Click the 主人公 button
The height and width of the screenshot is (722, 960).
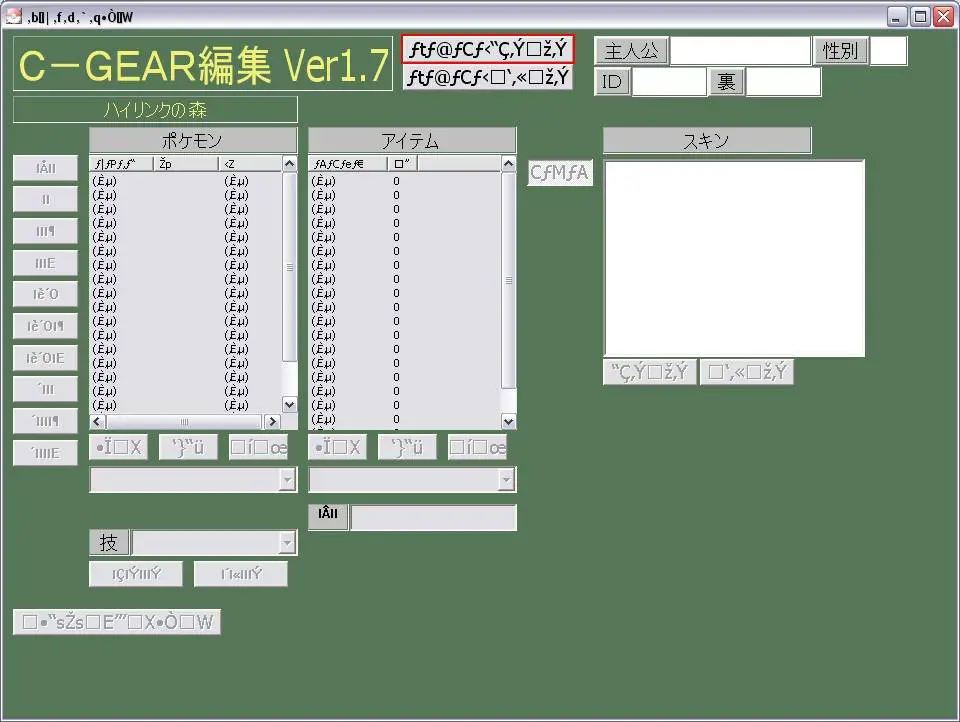click(x=631, y=50)
